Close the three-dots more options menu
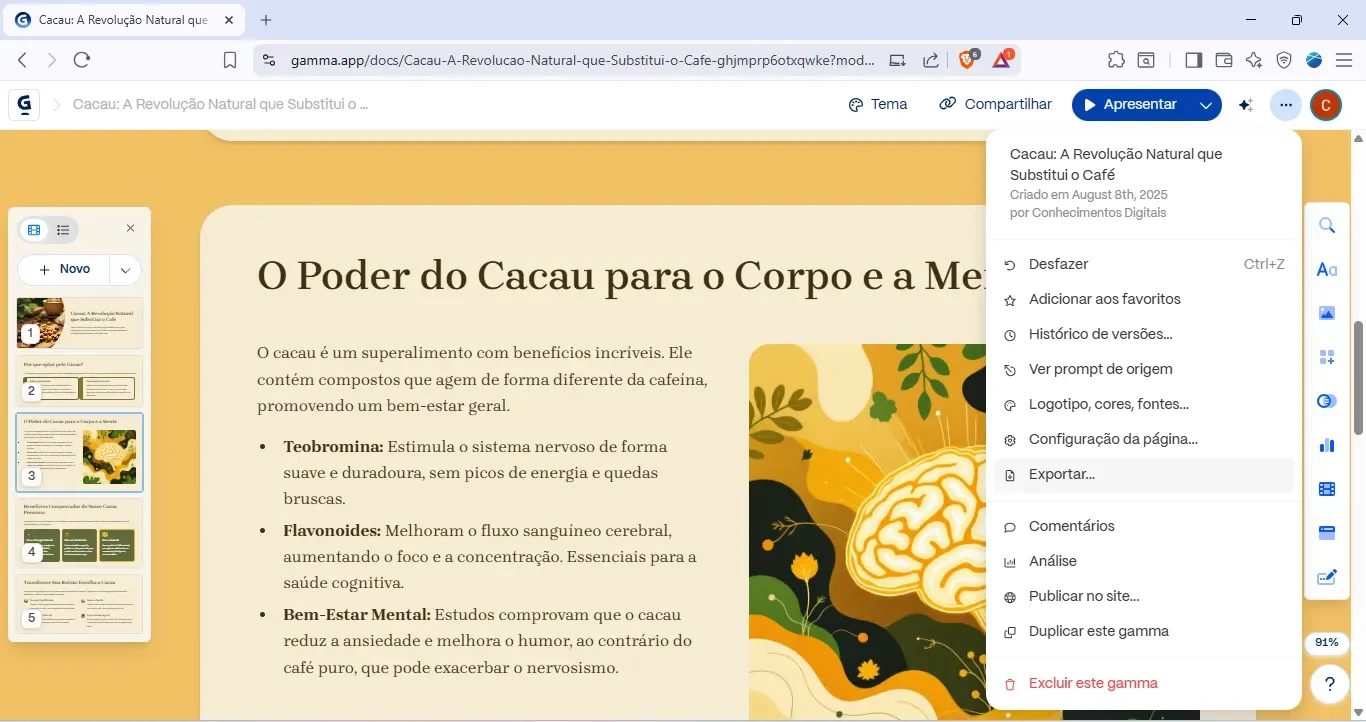 (x=1286, y=105)
